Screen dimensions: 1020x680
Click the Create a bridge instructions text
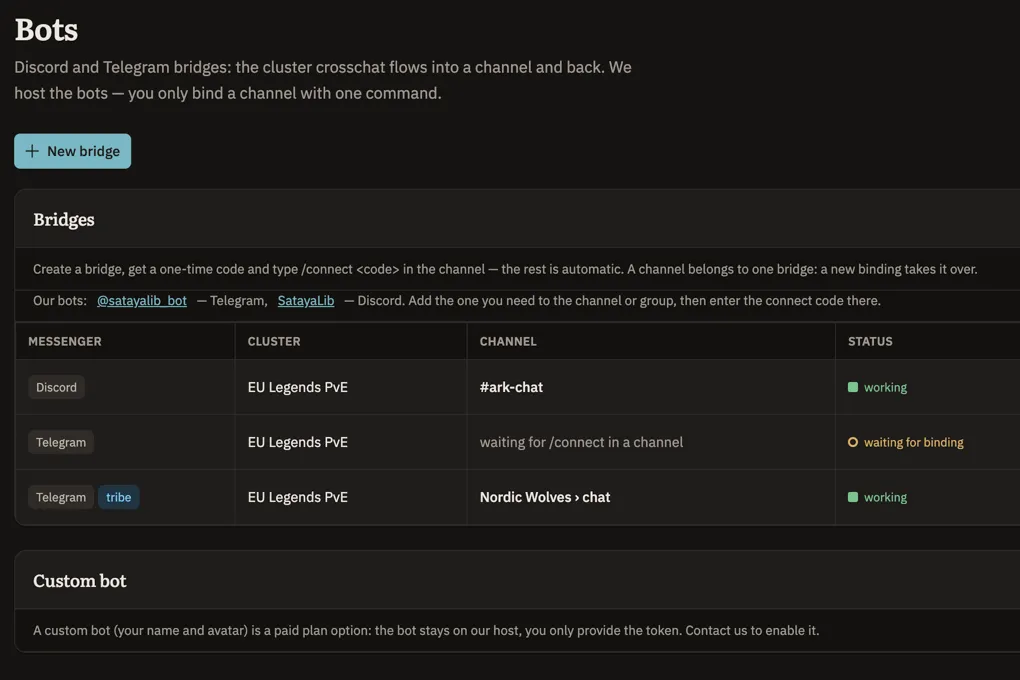point(505,269)
